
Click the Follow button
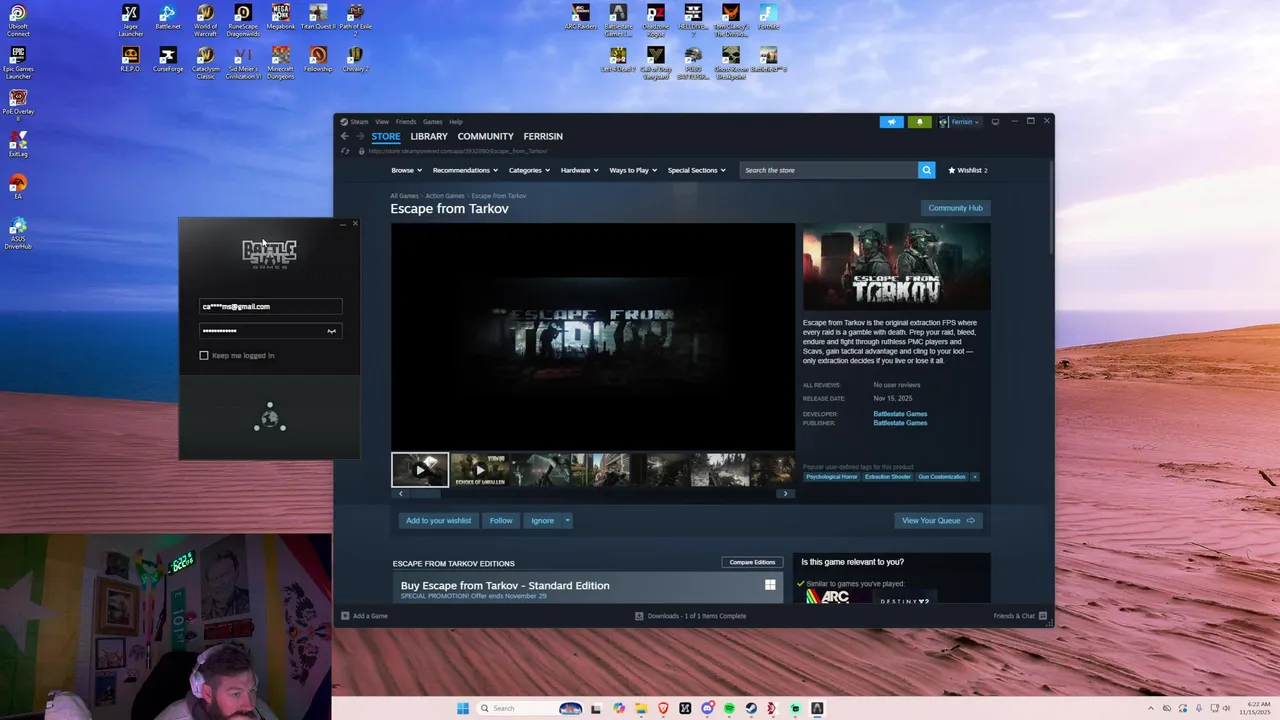[501, 520]
